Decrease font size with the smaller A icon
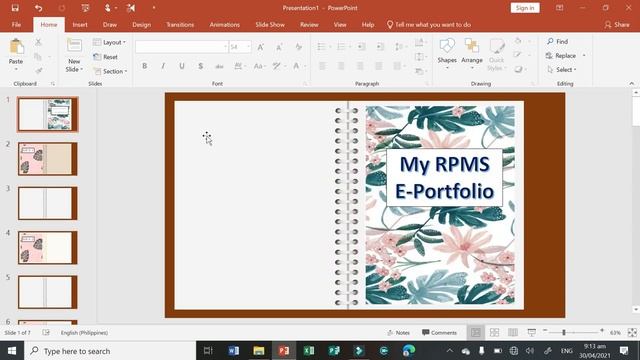 [279, 47]
